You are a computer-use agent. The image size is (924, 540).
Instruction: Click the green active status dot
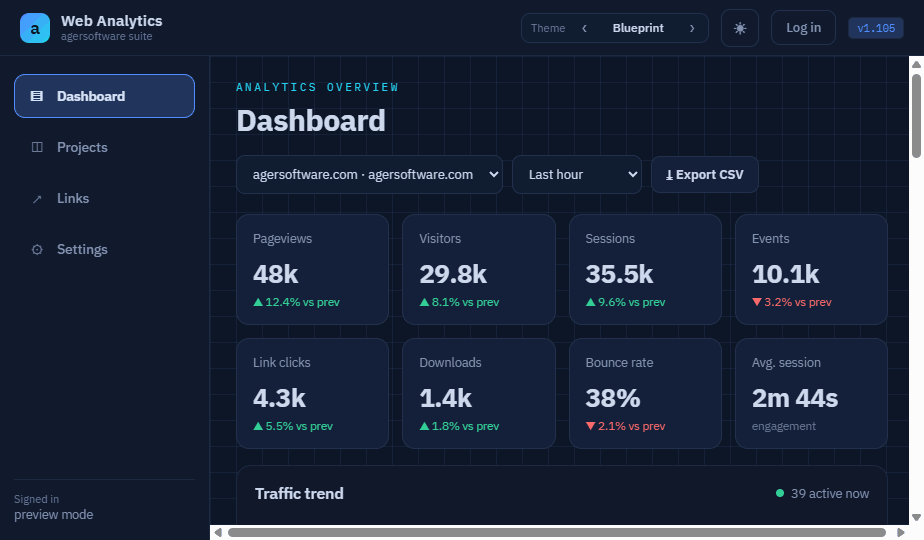pyautogui.click(x=780, y=493)
